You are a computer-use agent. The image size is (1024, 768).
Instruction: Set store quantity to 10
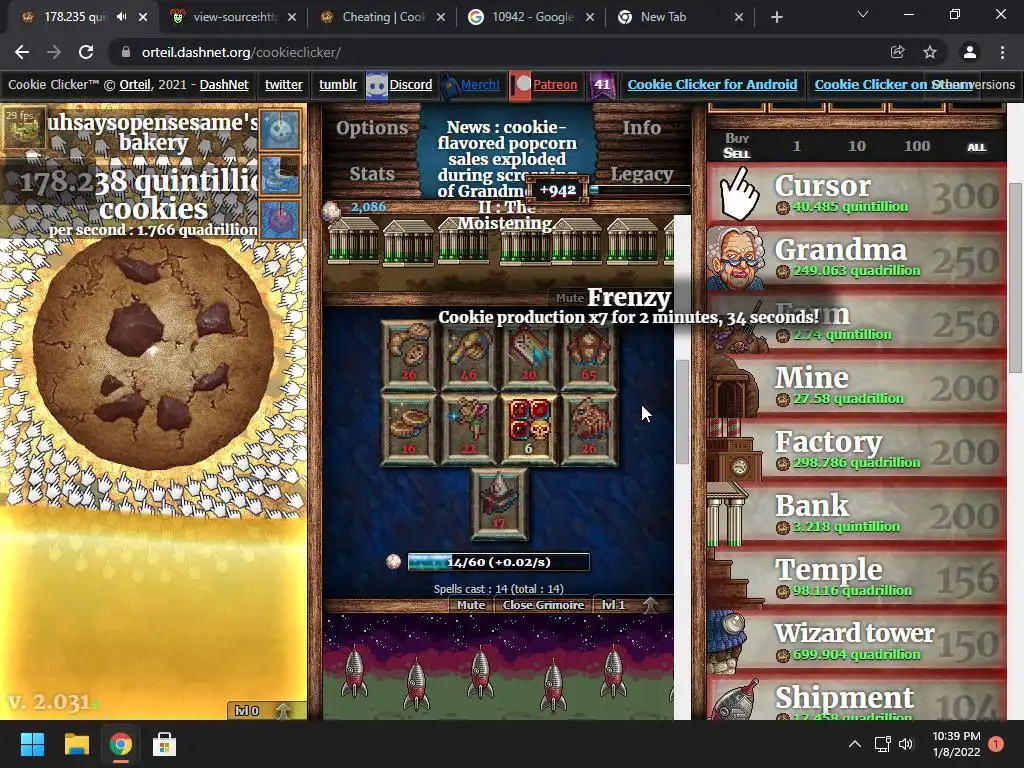857,146
